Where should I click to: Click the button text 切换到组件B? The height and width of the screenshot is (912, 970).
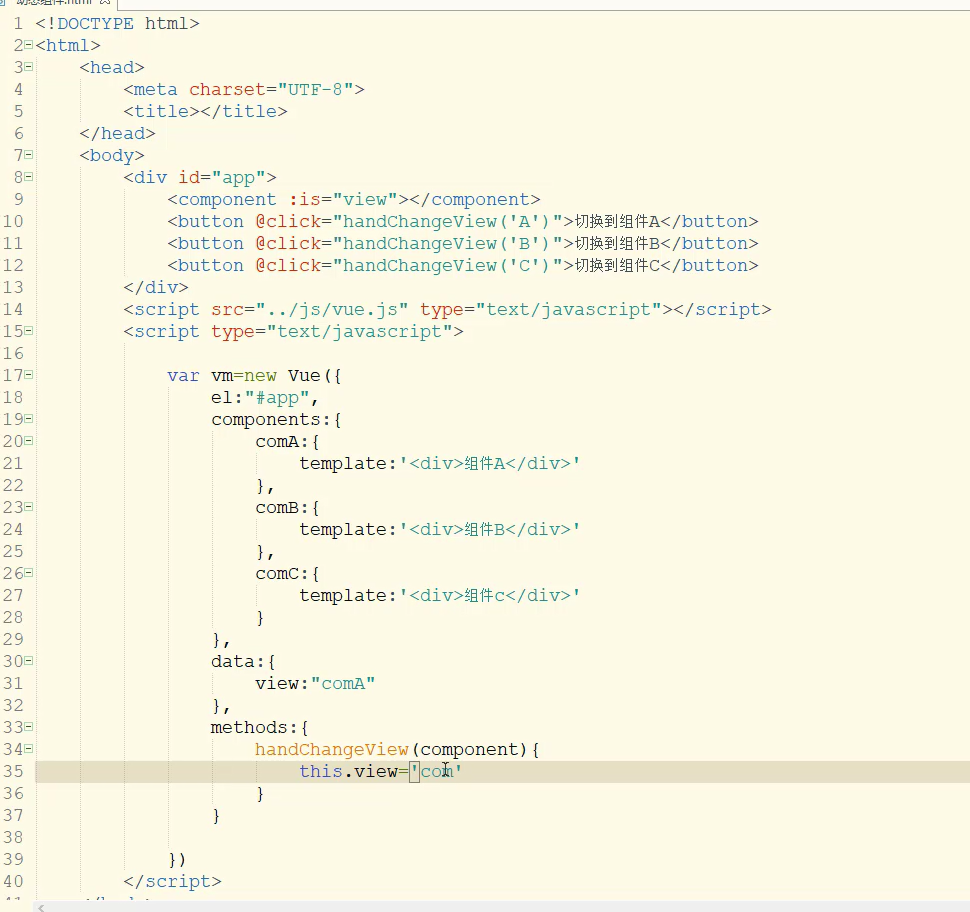[x=618, y=243]
